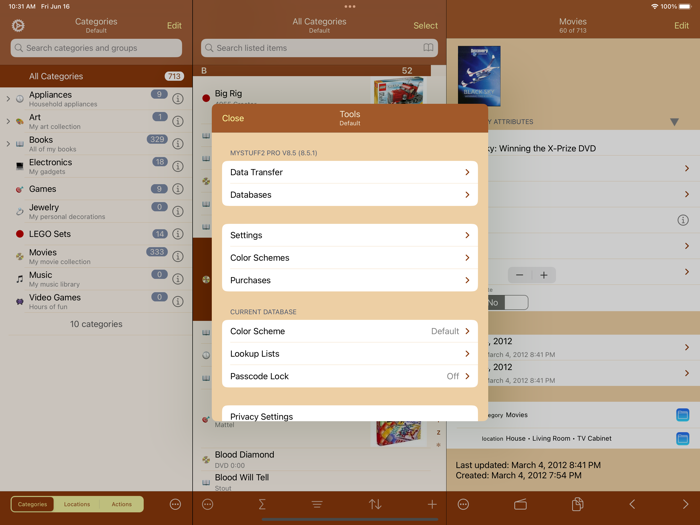
Task: Open the tools gear icon in Categories header
Action: (x=18, y=25)
